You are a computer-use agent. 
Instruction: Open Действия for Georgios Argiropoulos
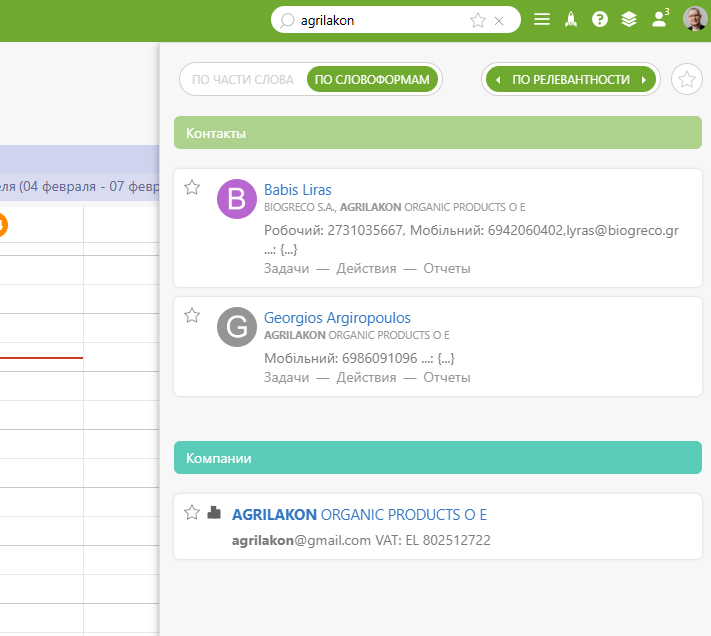(x=366, y=378)
